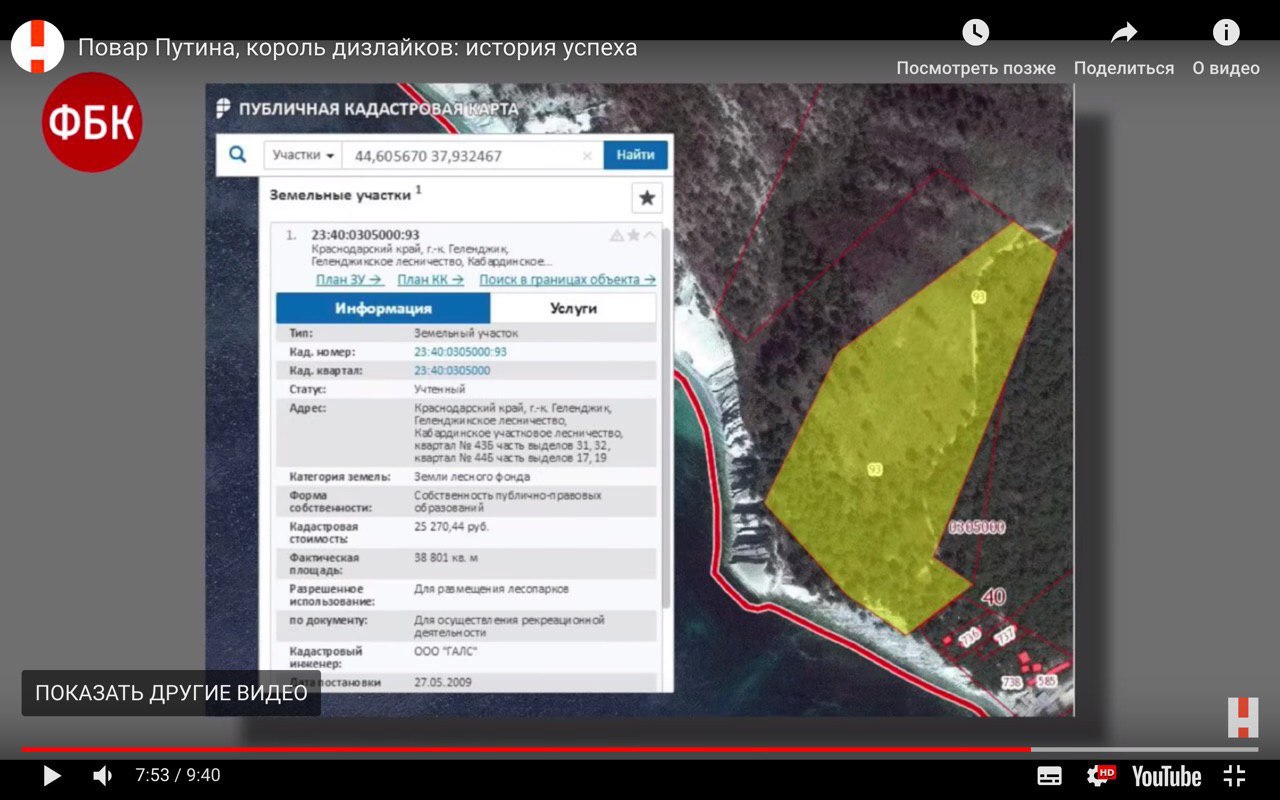Image resolution: width=1280 pixels, height=800 pixels.
Task: Open video title 'Повар Путина, король дизлайков'
Action: (357, 48)
